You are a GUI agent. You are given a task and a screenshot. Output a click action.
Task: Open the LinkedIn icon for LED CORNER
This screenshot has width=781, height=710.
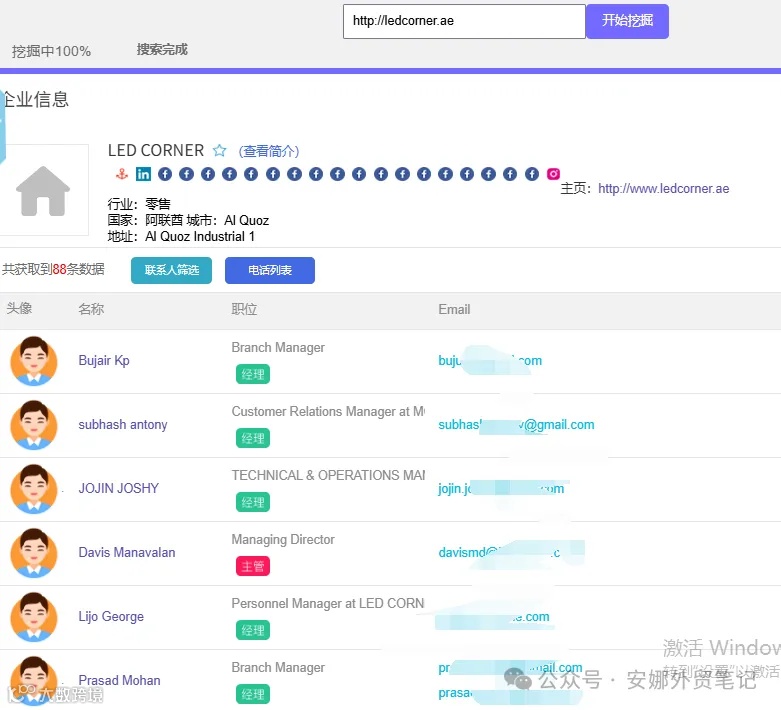(x=143, y=174)
